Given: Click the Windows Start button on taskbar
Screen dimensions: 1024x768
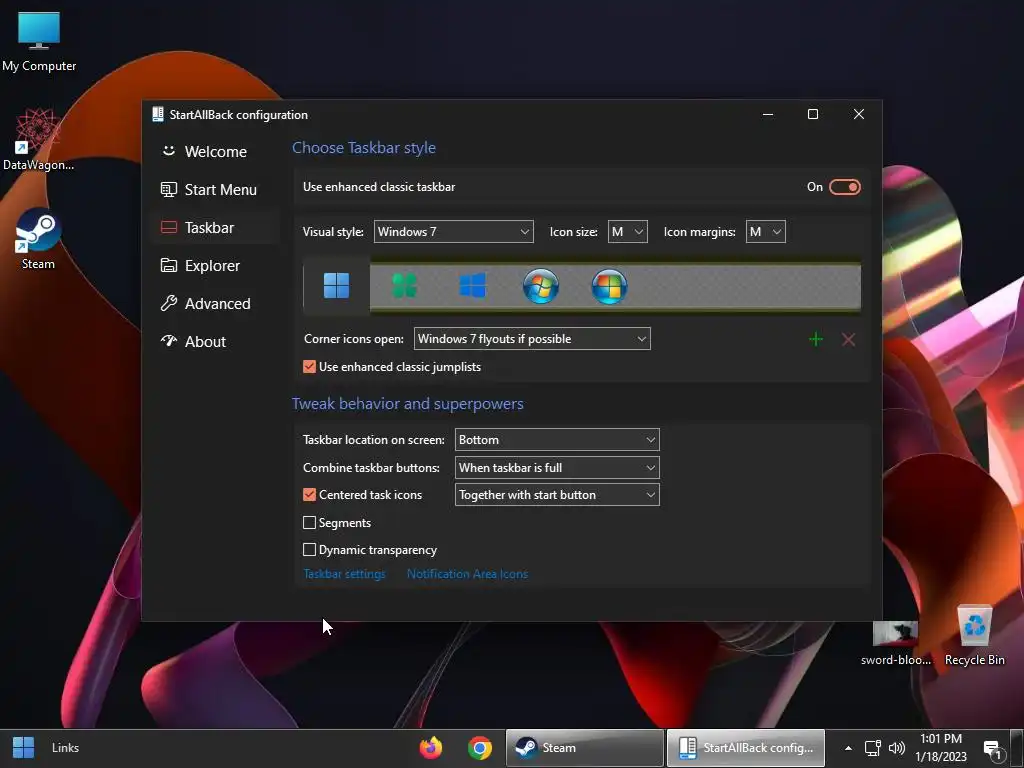Looking at the screenshot, I should (x=24, y=748).
